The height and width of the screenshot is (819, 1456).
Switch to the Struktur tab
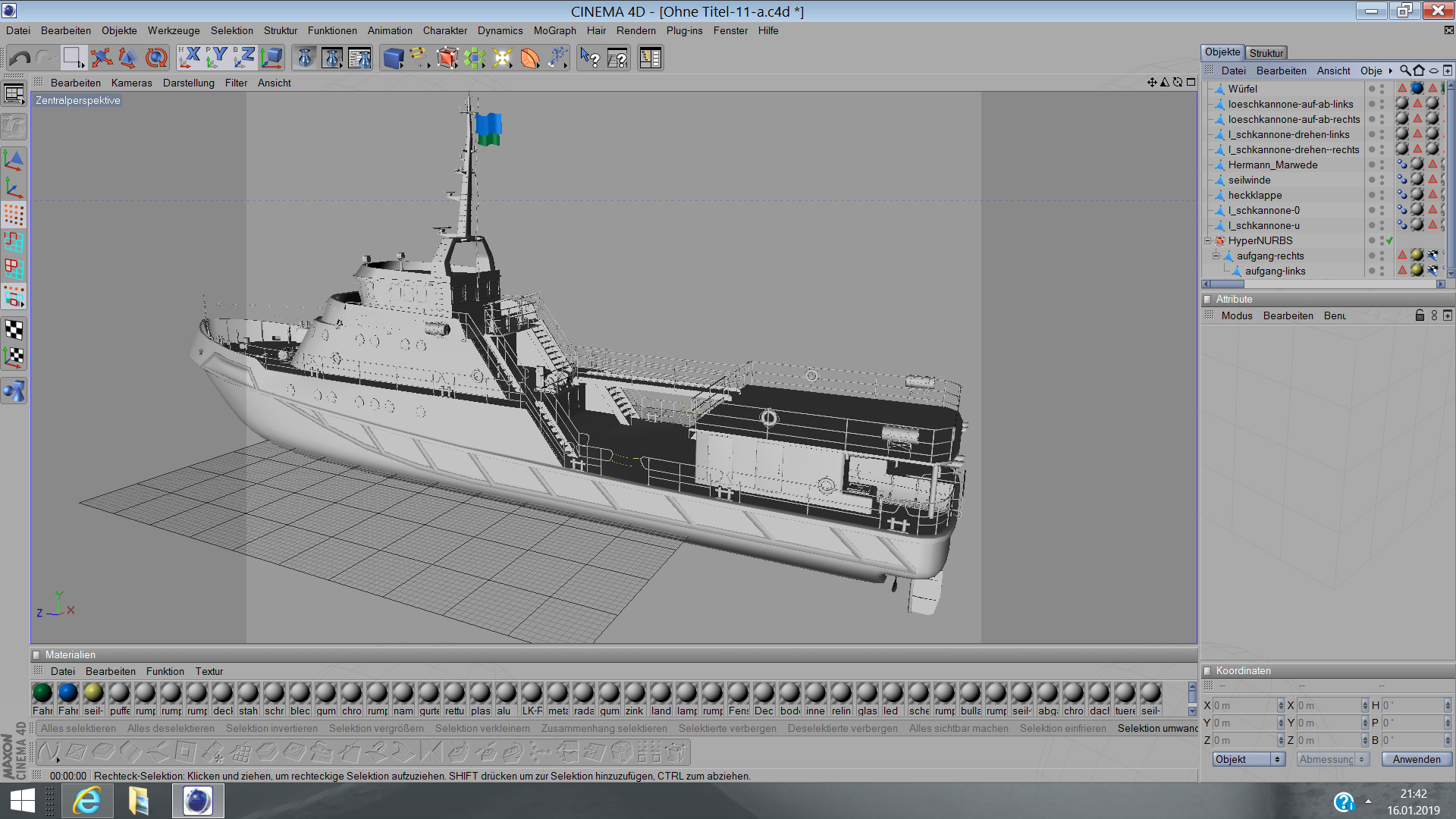[1266, 53]
